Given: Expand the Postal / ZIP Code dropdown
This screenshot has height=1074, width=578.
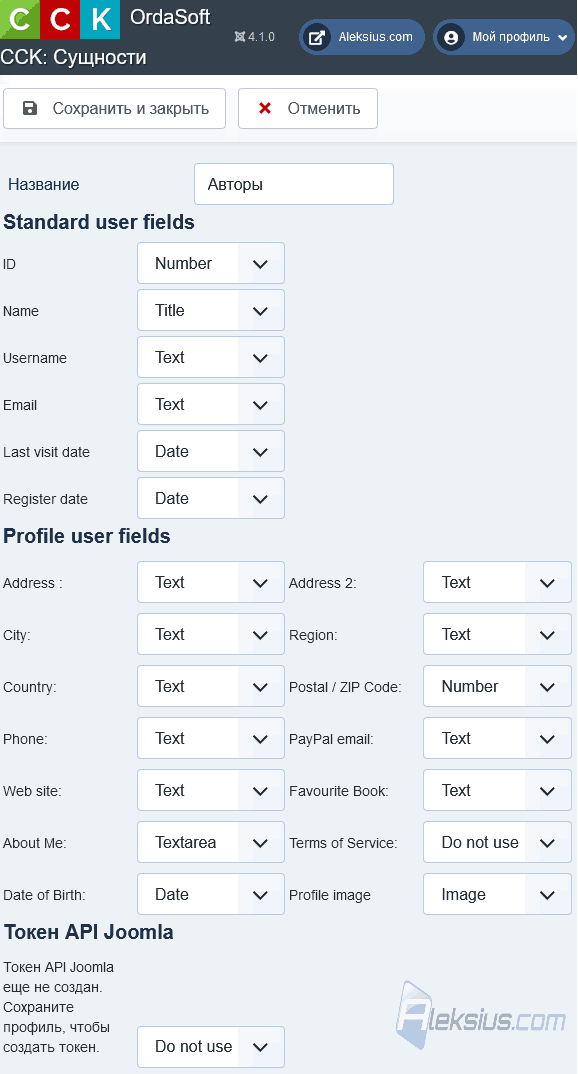Looking at the screenshot, I should coord(497,686).
